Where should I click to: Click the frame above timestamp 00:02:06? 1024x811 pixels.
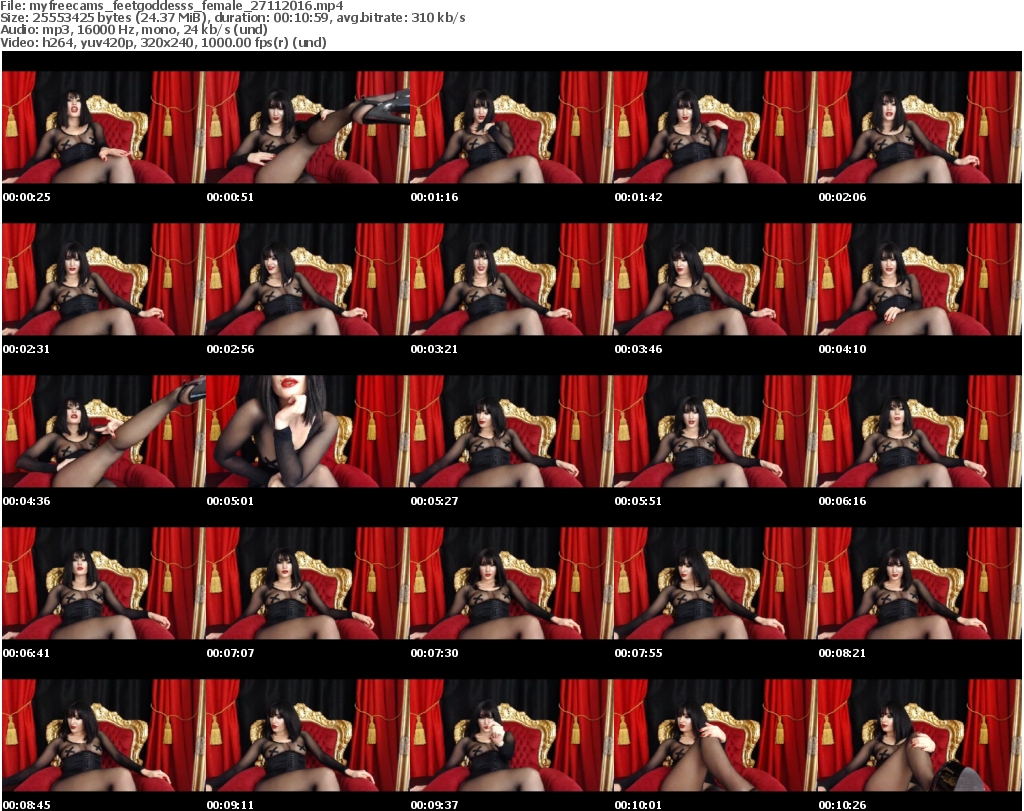(x=920, y=127)
